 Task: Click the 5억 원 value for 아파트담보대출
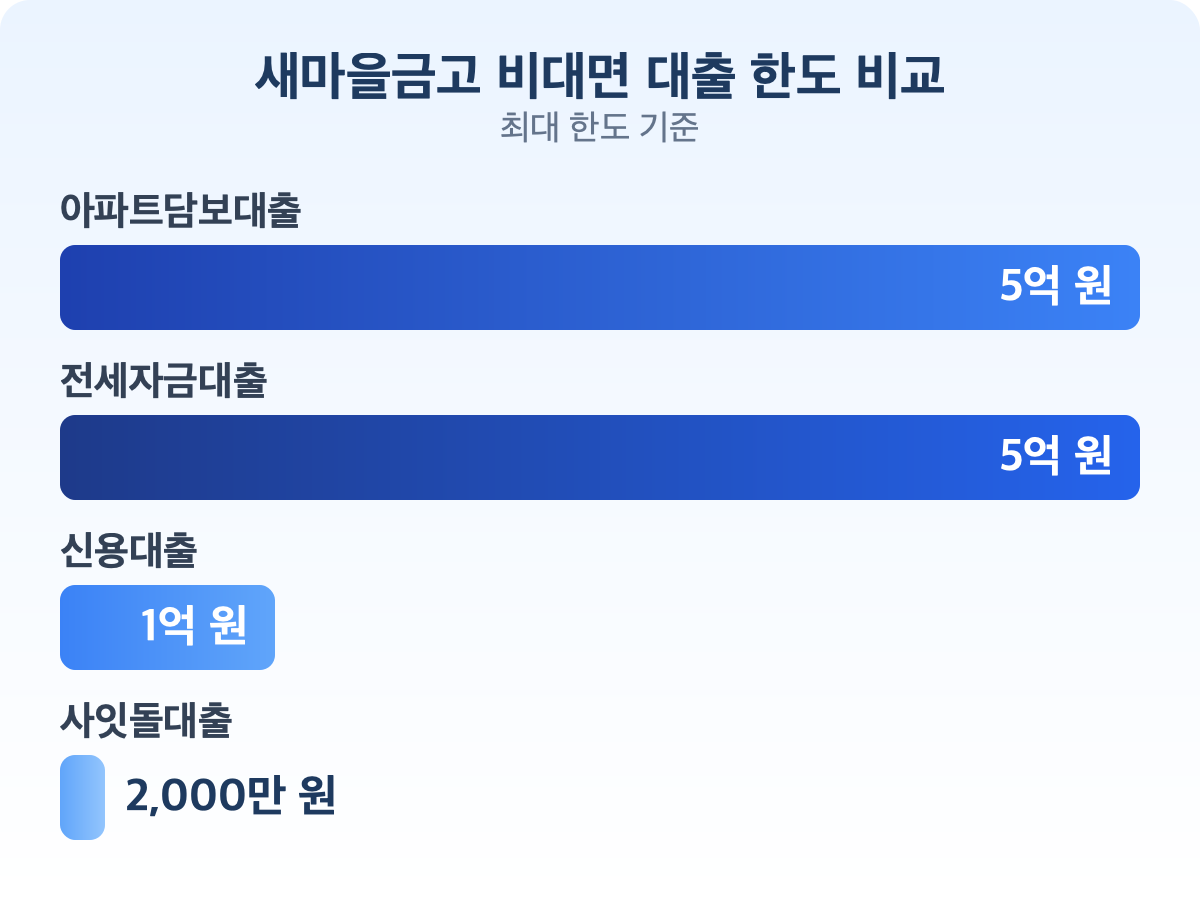coord(1055,288)
